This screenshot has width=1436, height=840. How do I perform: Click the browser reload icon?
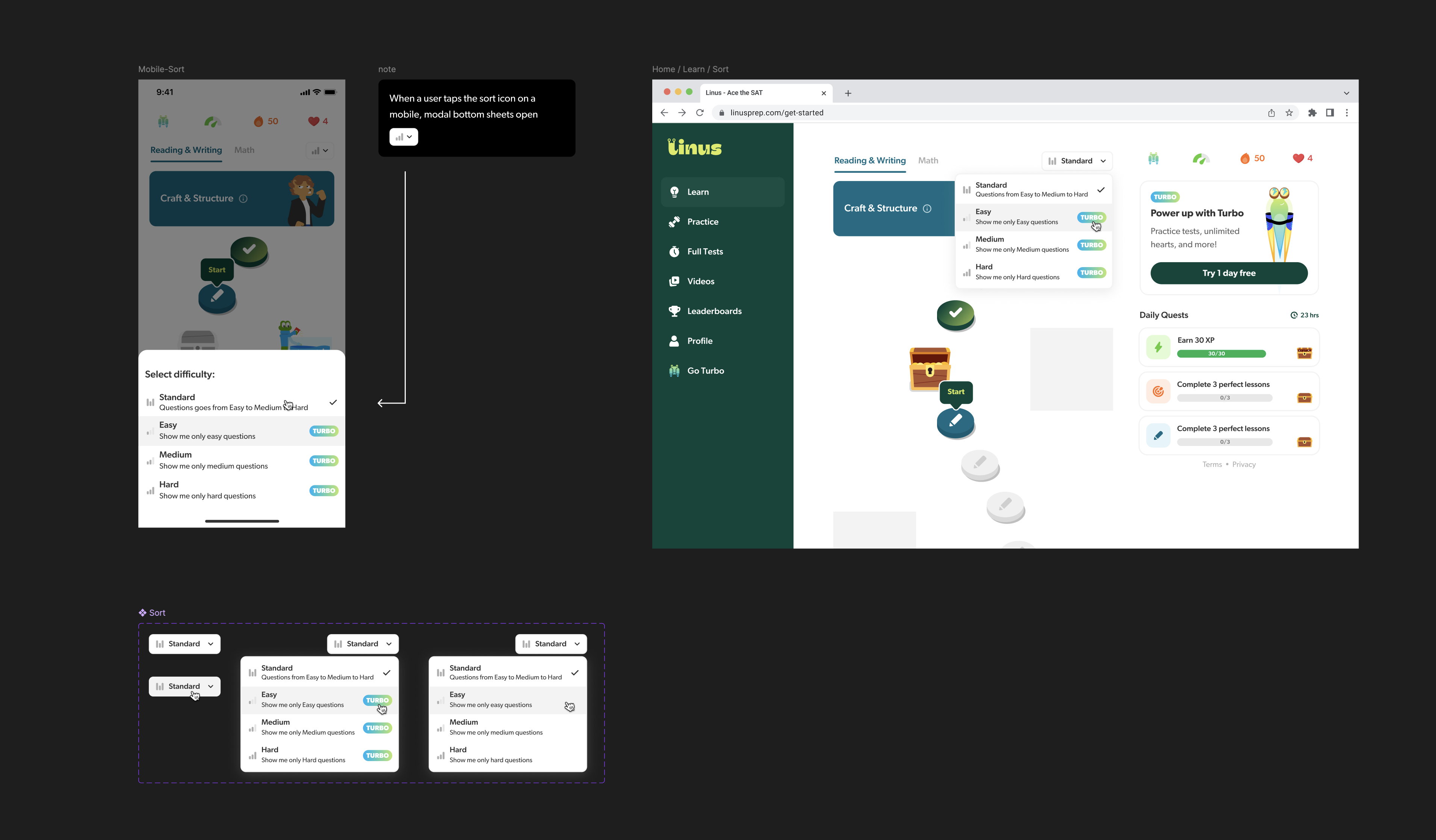point(700,113)
